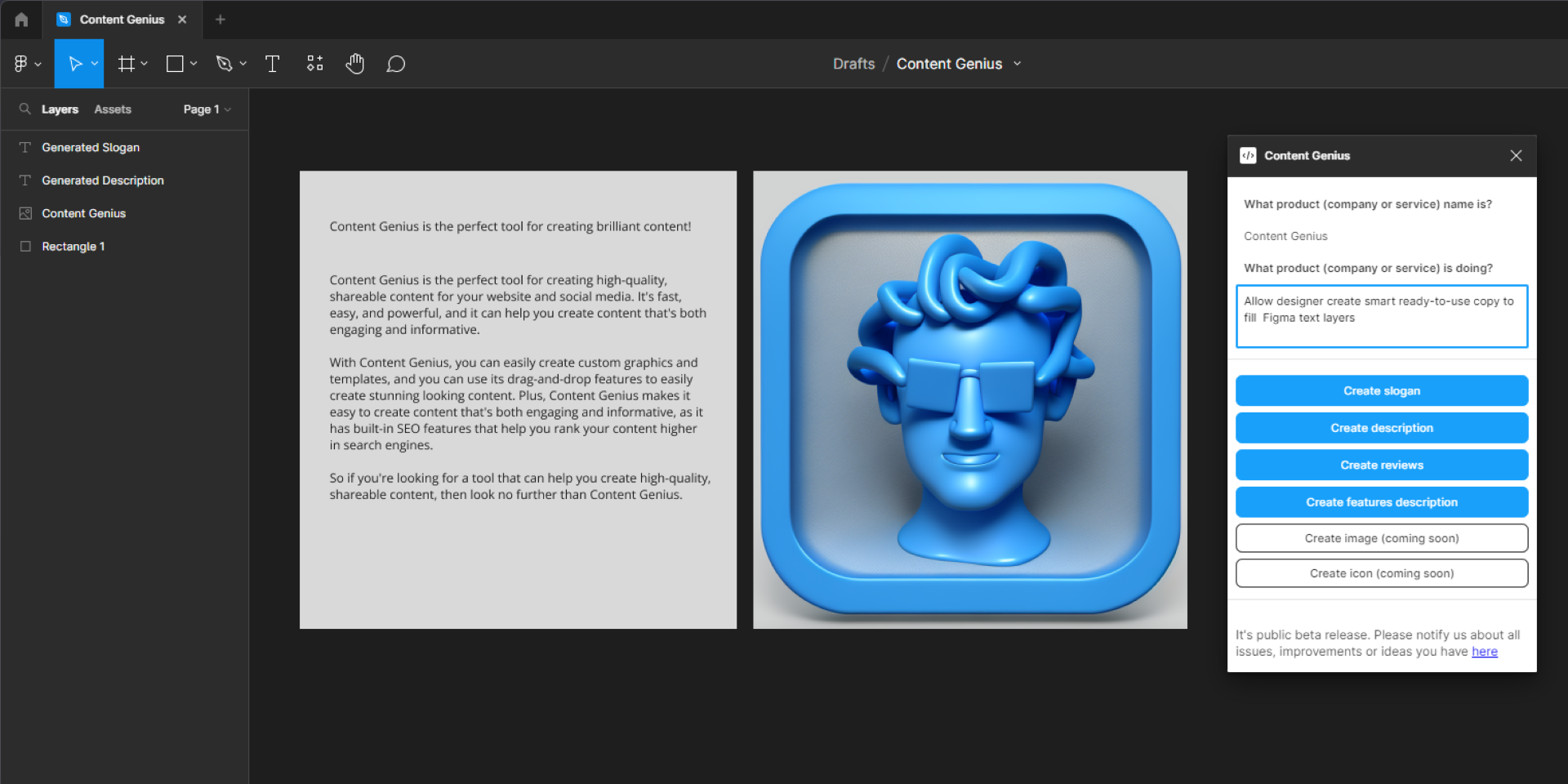The image size is (1568, 784).
Task: Click the Create description button
Action: [1382, 428]
